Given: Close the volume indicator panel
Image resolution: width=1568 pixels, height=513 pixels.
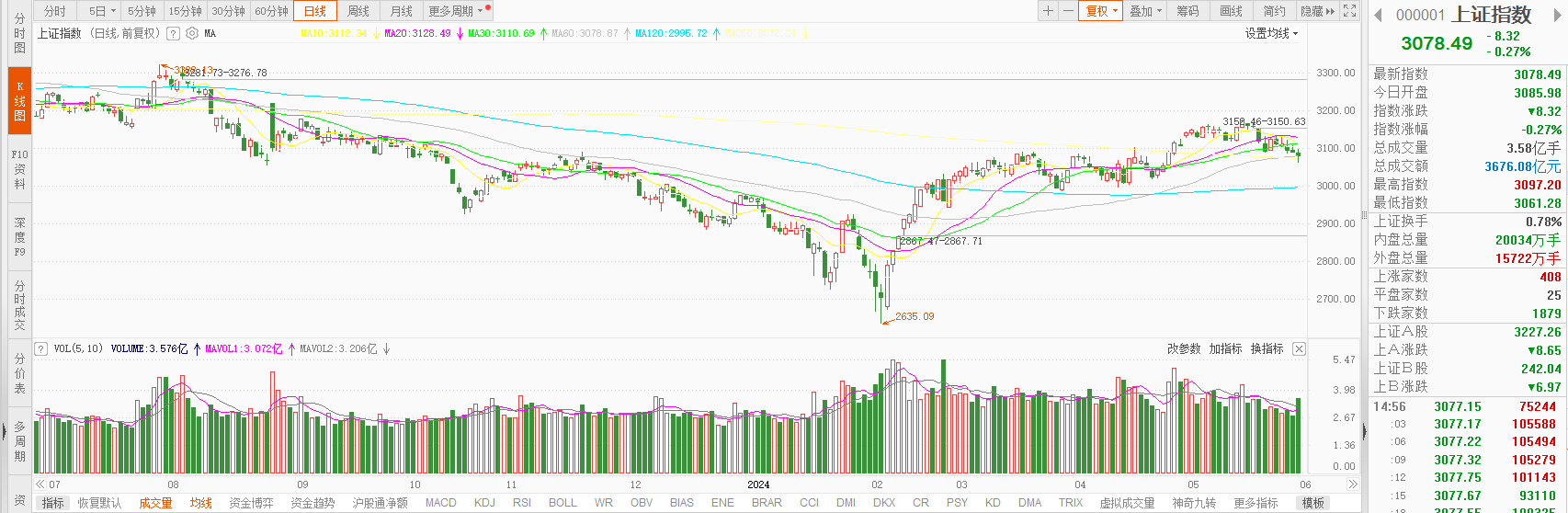Looking at the screenshot, I should (x=1299, y=348).
